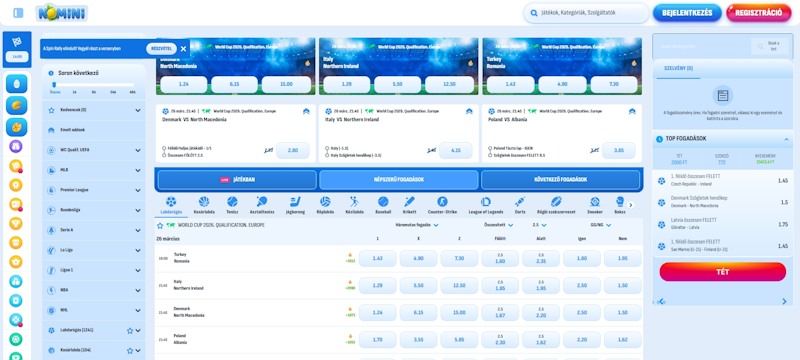Show more sports with the right arrow
Viewport: 800px width, 360px height.
click(x=631, y=205)
